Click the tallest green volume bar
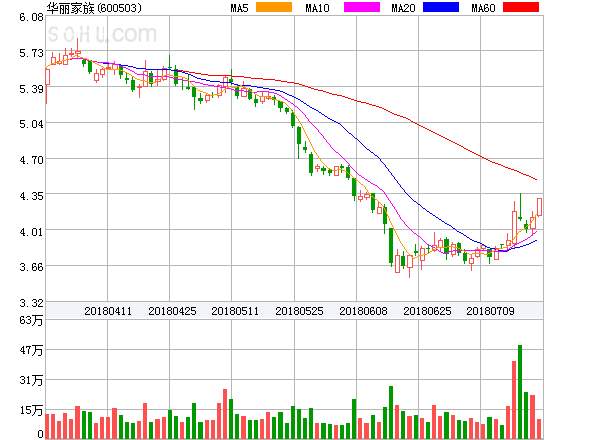Viewport: 600px width, 440px height. point(520,392)
